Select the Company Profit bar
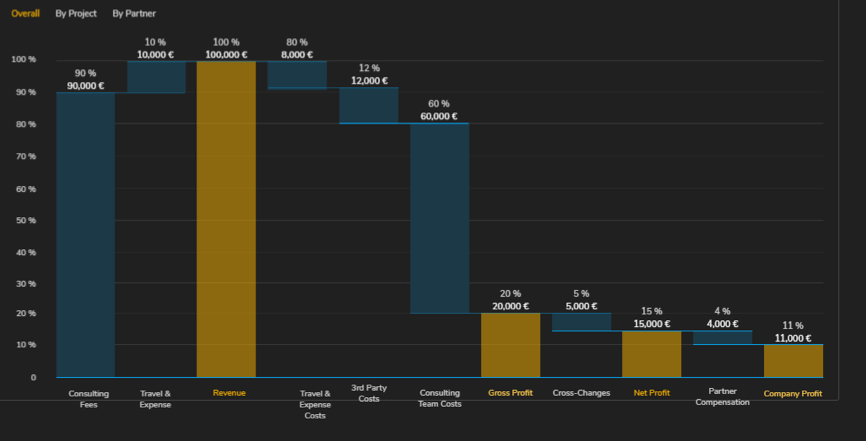The width and height of the screenshot is (866, 441). [x=793, y=361]
